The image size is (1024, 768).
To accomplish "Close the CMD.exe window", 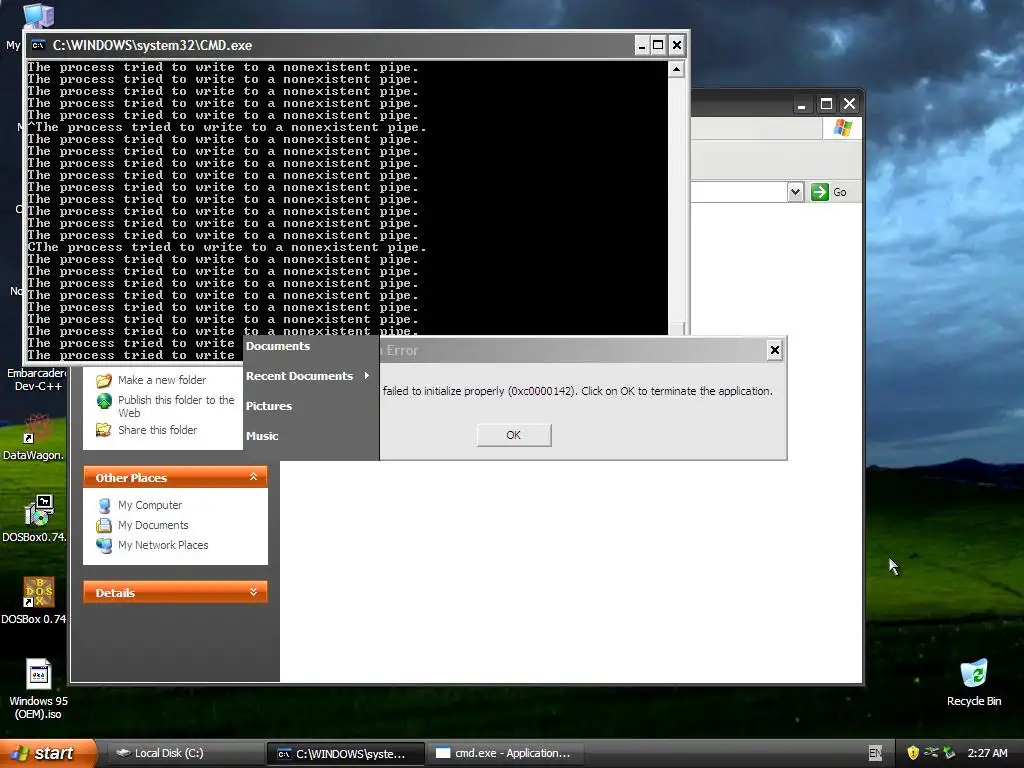I will 677,45.
